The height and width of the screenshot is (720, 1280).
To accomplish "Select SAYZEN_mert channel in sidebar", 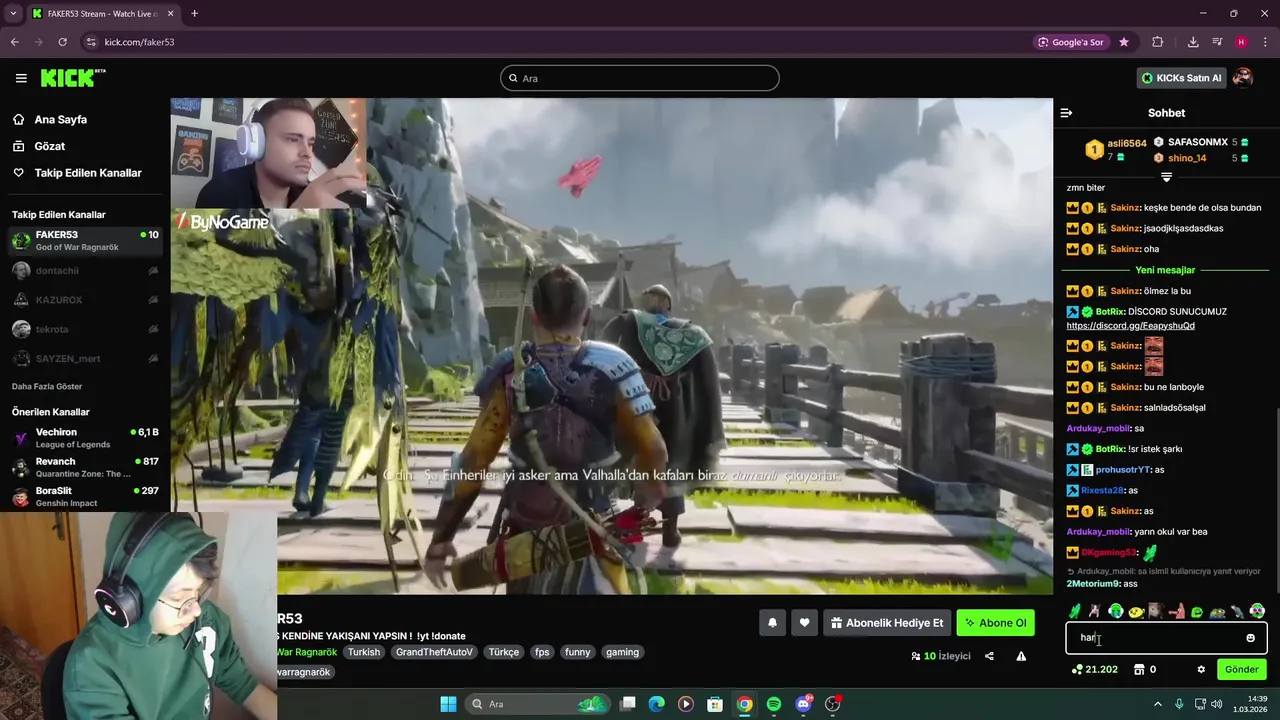I will 84,358.
